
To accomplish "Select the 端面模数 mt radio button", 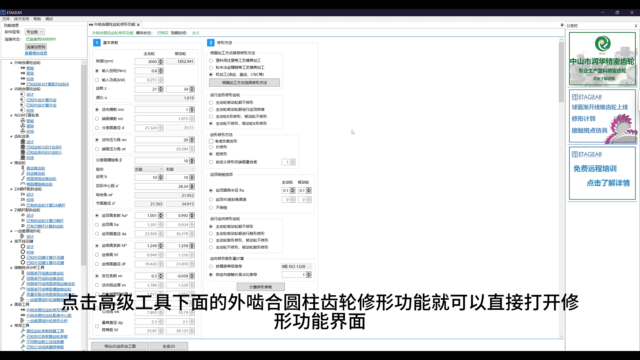I will [97, 118].
